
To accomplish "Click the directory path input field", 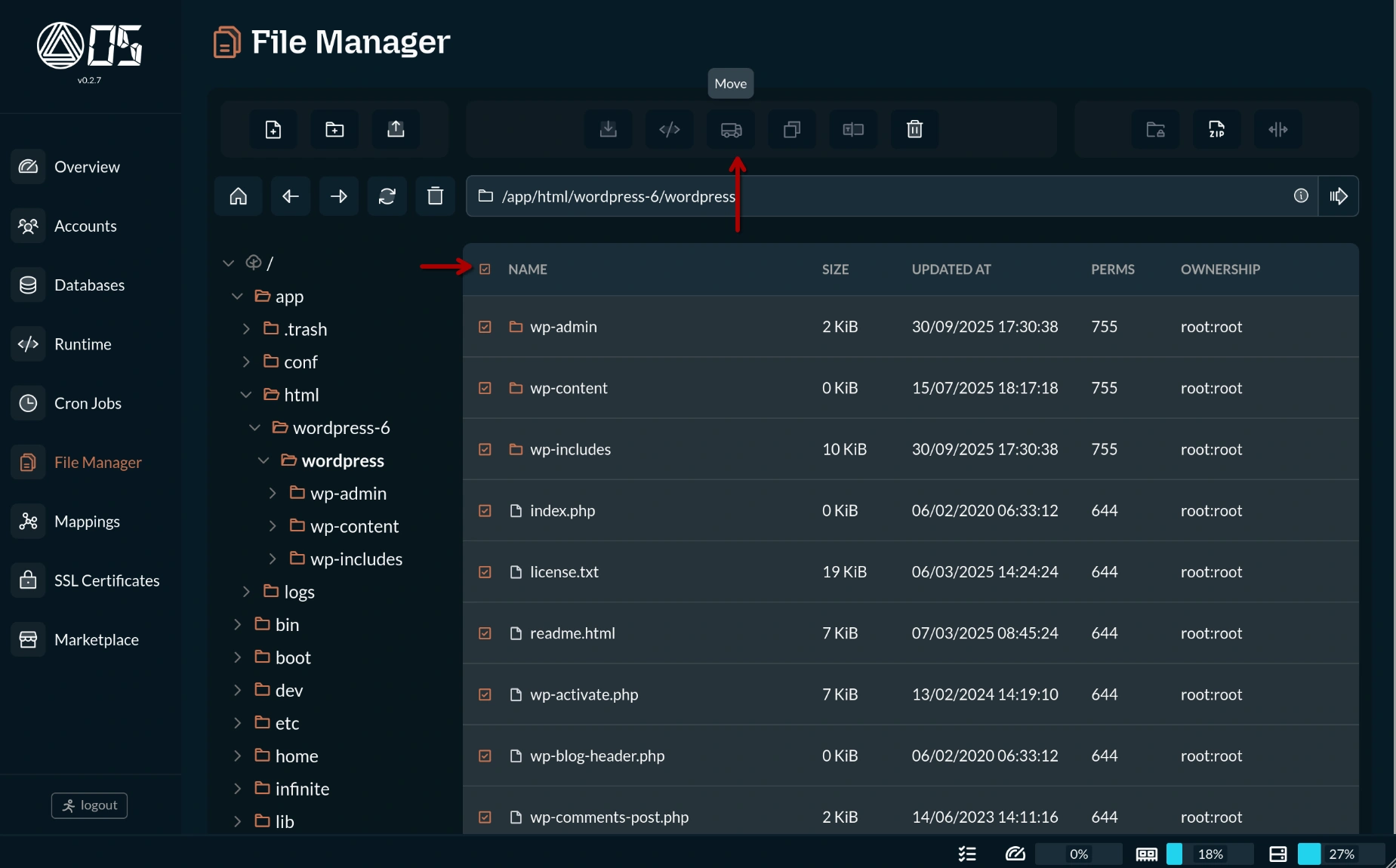I will (891, 196).
